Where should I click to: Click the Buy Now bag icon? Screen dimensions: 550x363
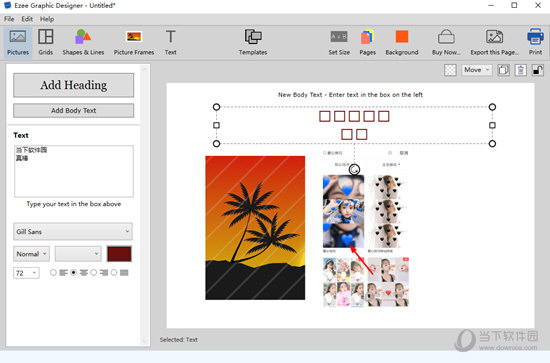pyautogui.click(x=446, y=37)
